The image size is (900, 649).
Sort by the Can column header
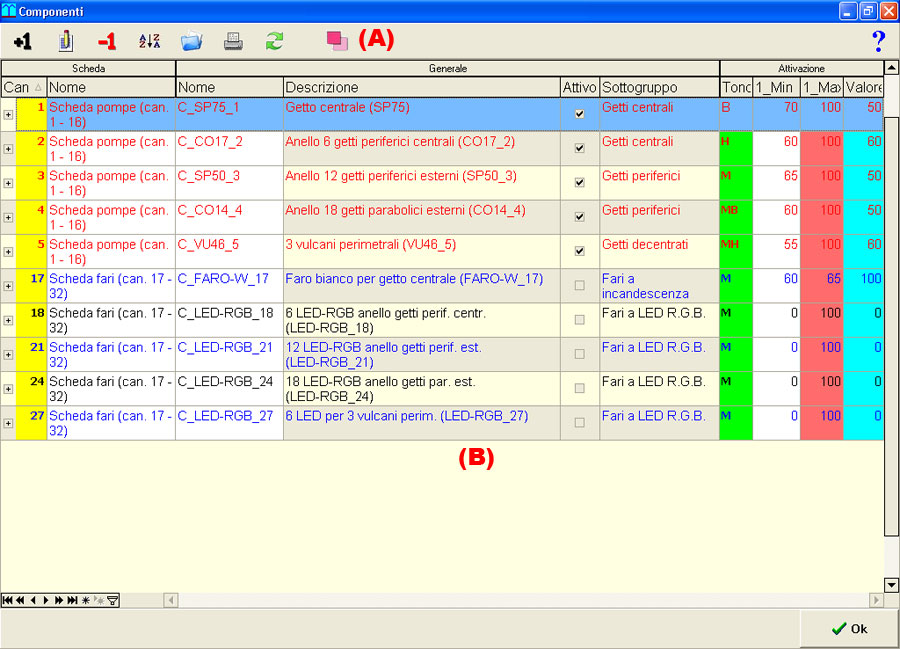pyautogui.click(x=24, y=87)
